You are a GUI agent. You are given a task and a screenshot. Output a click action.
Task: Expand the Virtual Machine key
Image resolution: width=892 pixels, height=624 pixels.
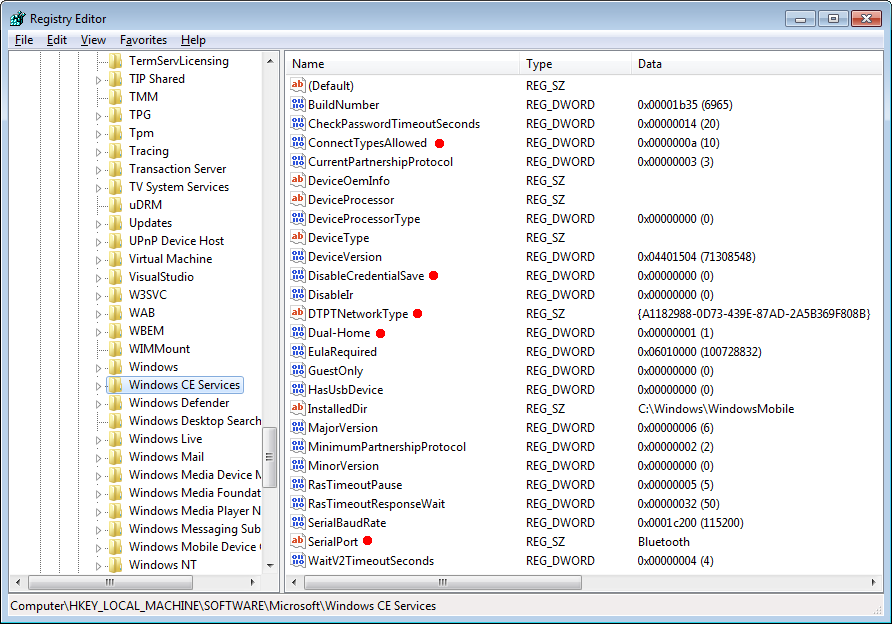point(98,260)
